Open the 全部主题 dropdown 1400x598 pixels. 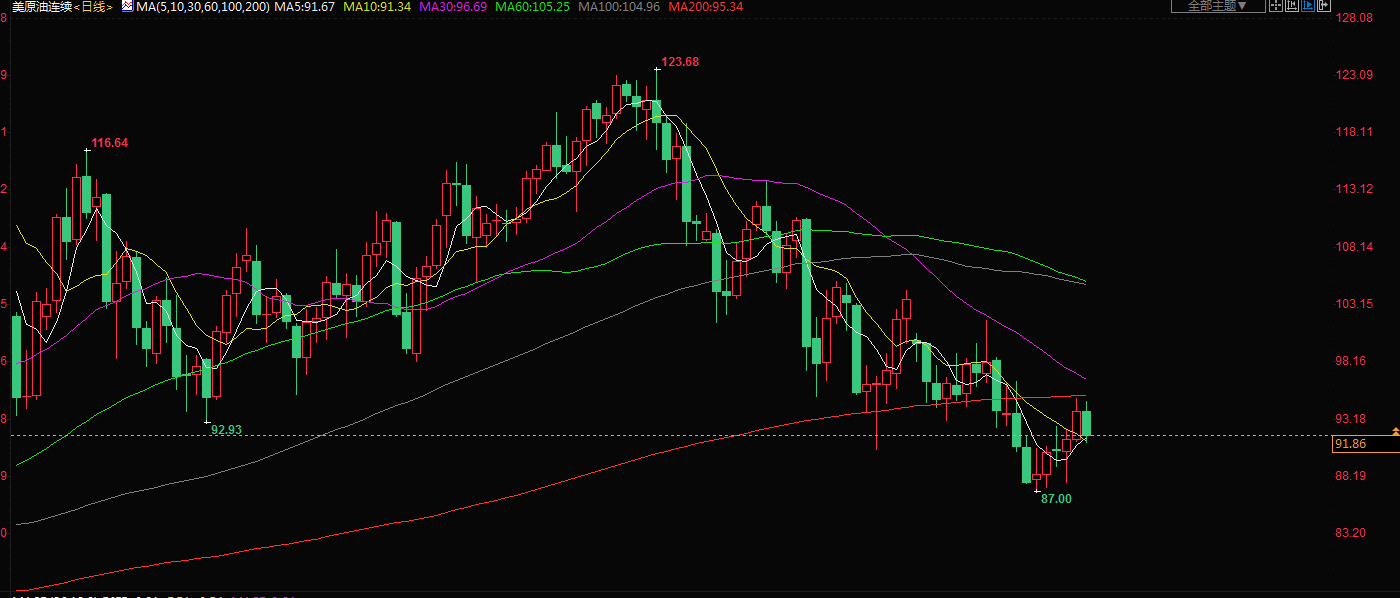click(1217, 5)
